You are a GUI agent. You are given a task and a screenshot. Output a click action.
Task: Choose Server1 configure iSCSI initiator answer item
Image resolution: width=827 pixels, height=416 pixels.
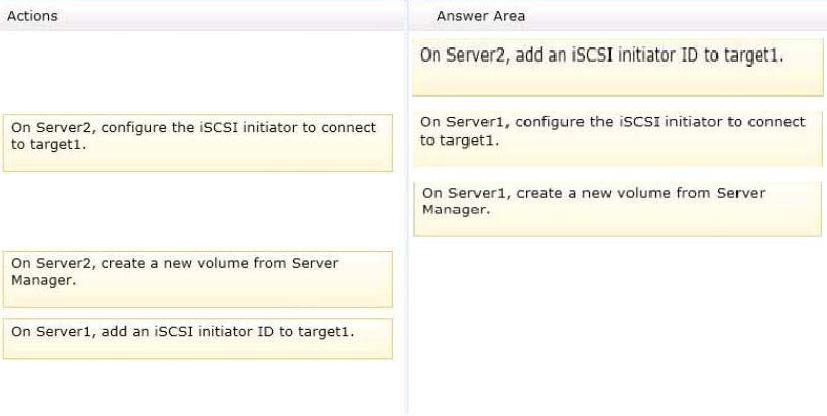click(x=618, y=139)
